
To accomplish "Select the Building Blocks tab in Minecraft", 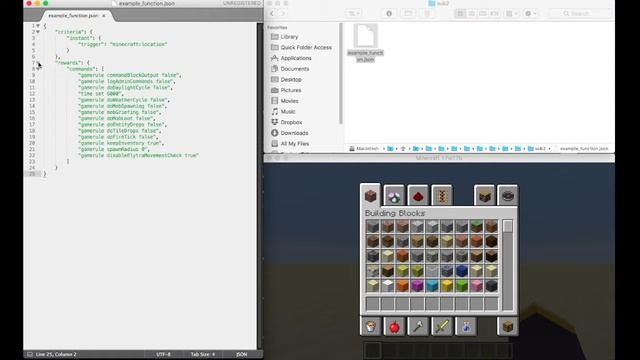I will pos(370,195).
